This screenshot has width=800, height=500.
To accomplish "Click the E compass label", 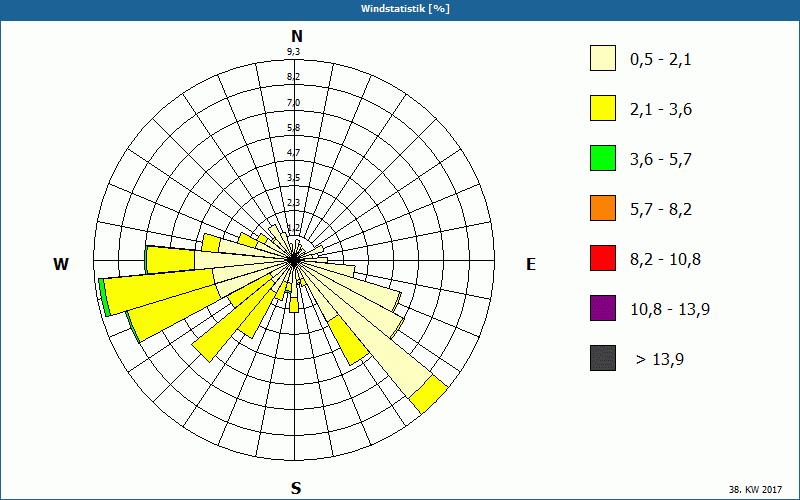I will [531, 264].
